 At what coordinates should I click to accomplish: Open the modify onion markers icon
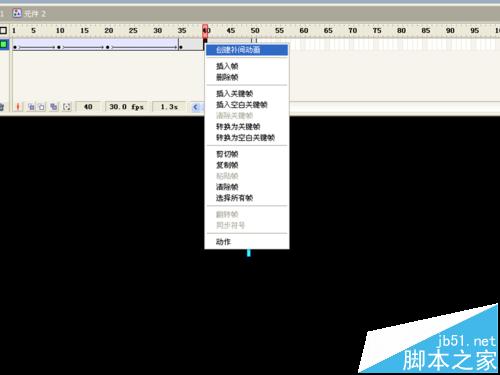click(67, 107)
